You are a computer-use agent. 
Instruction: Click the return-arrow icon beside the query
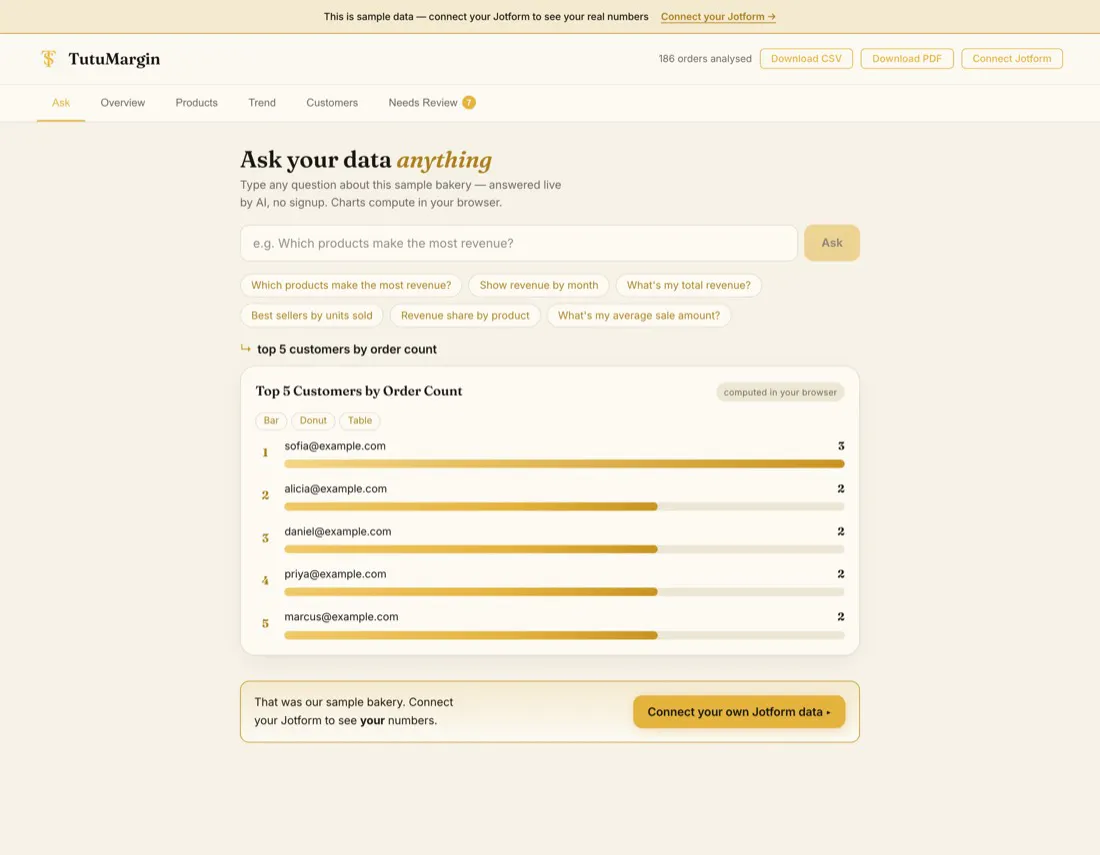click(x=246, y=349)
